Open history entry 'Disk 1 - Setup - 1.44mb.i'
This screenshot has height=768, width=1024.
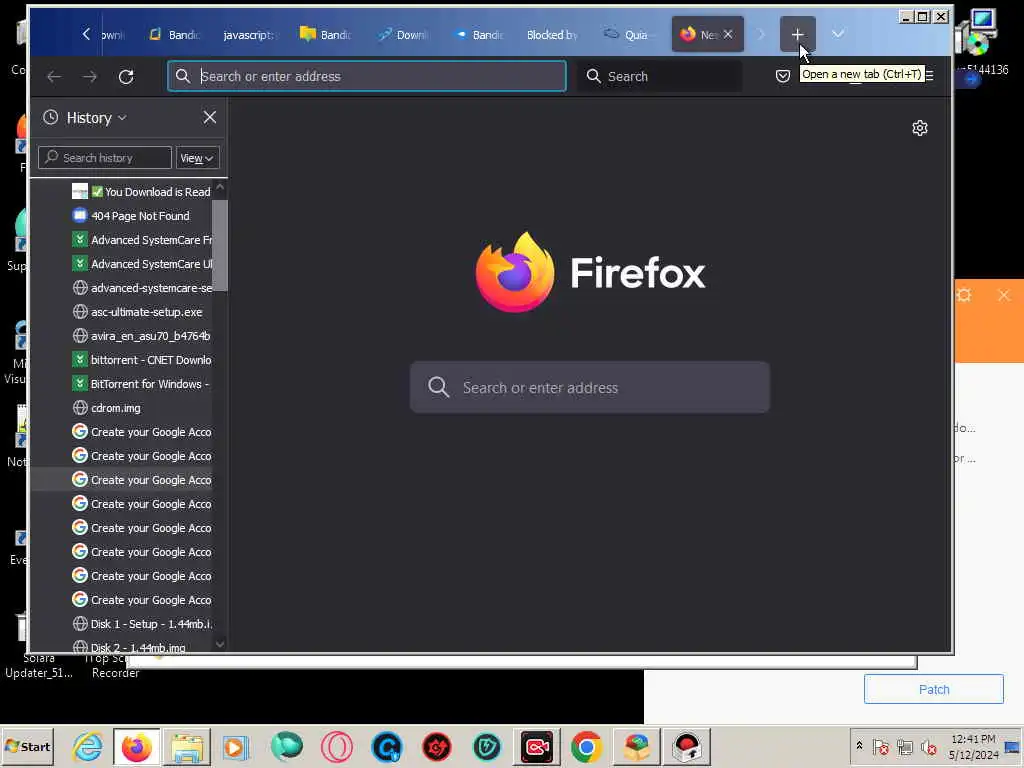click(142, 624)
